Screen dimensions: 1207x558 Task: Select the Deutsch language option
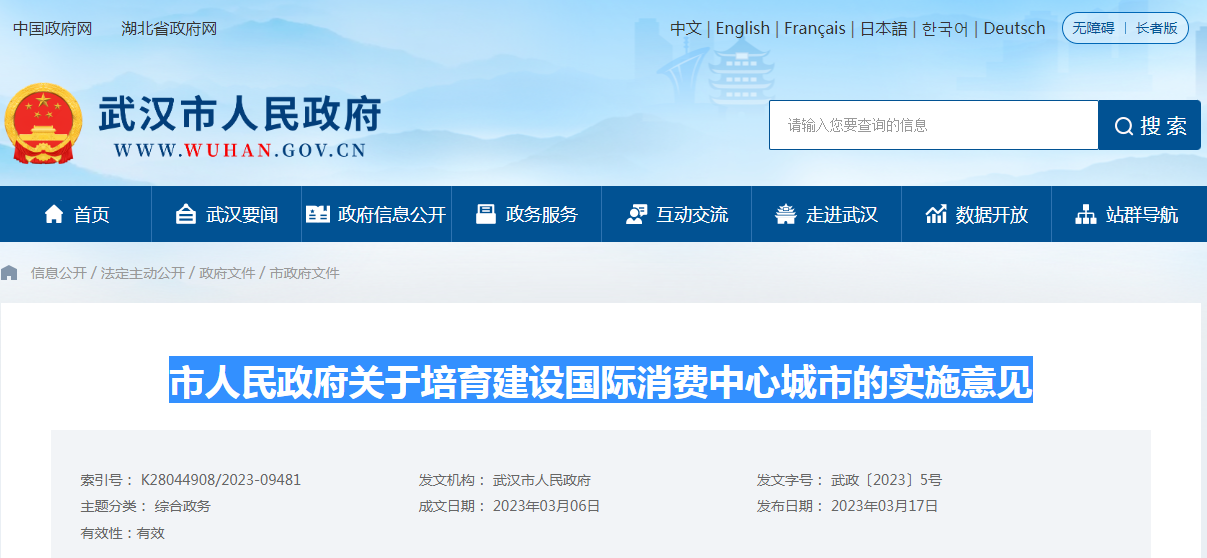[1014, 28]
